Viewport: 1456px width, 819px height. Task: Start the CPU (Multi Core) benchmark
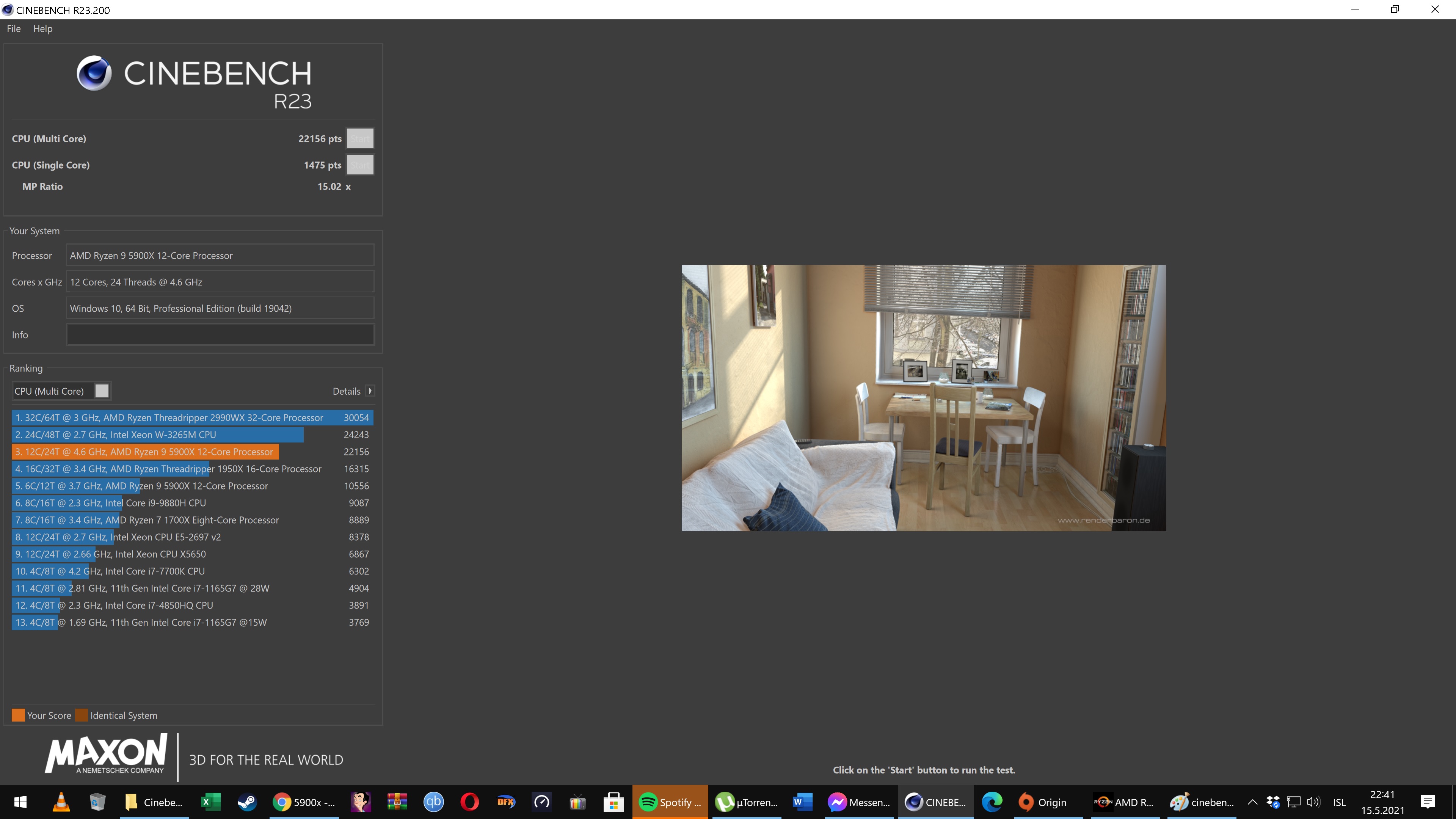tap(360, 138)
